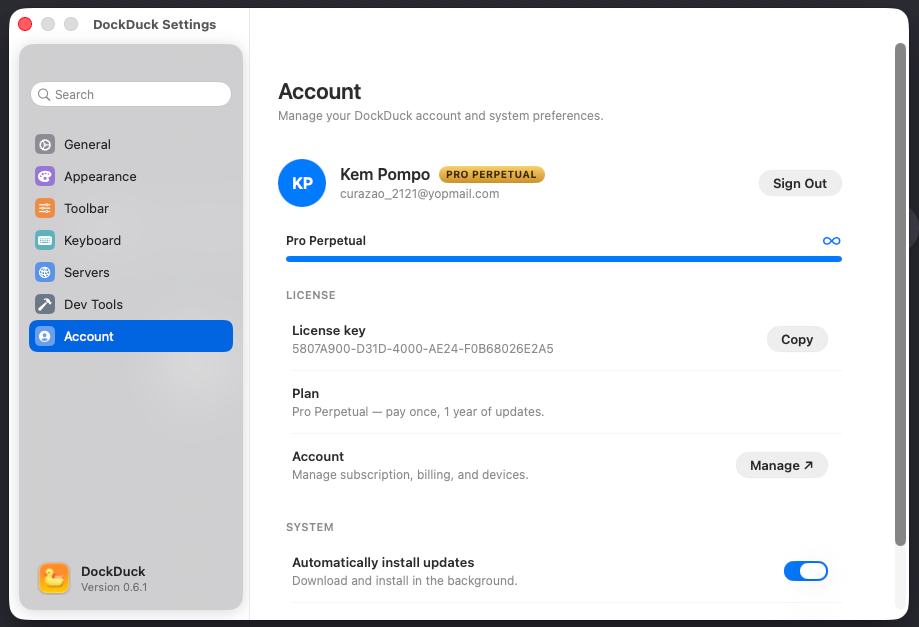
Task: Open Dev Tools settings
Action: coord(131,304)
